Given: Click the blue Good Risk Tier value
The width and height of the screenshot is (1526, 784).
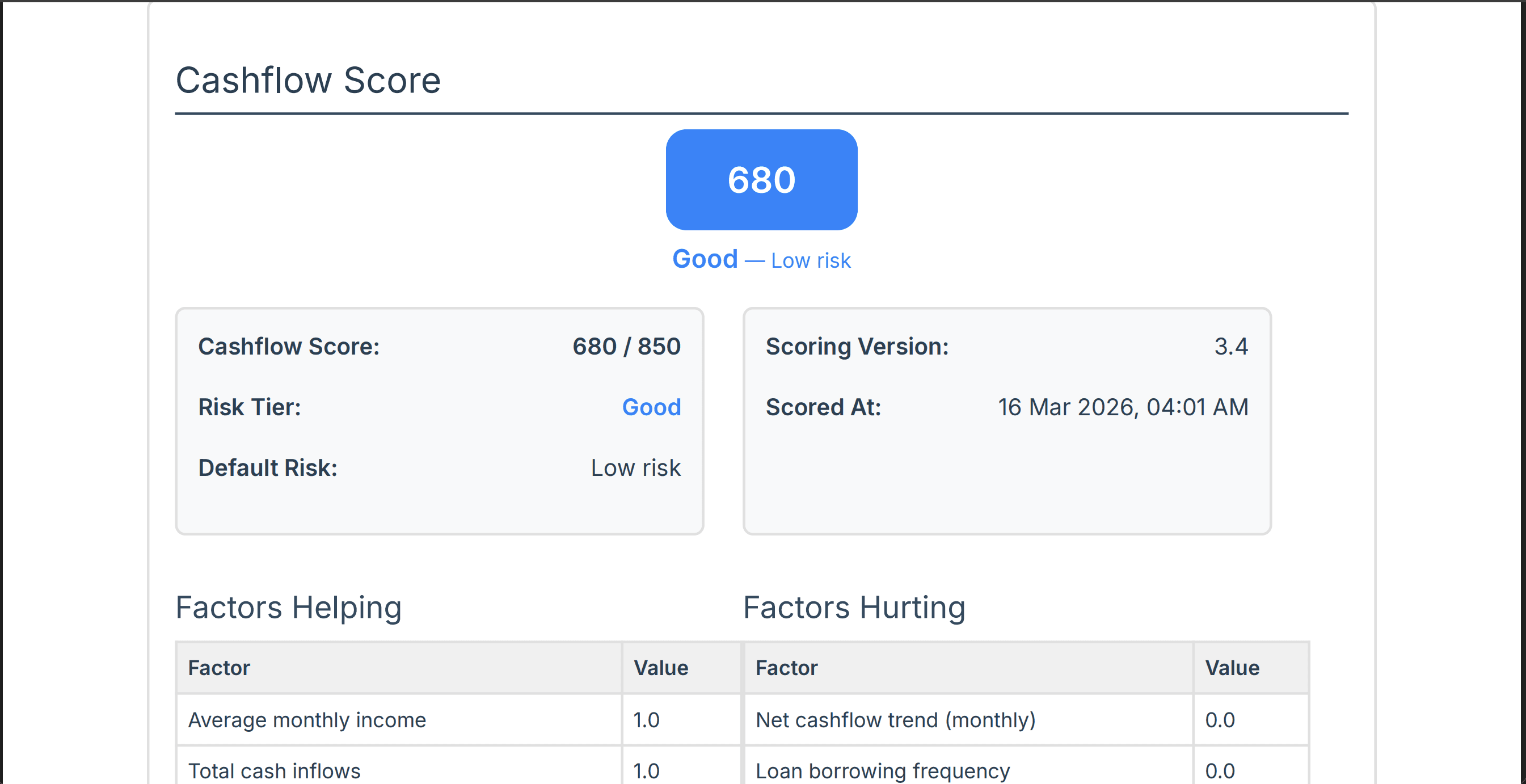Looking at the screenshot, I should (651, 407).
